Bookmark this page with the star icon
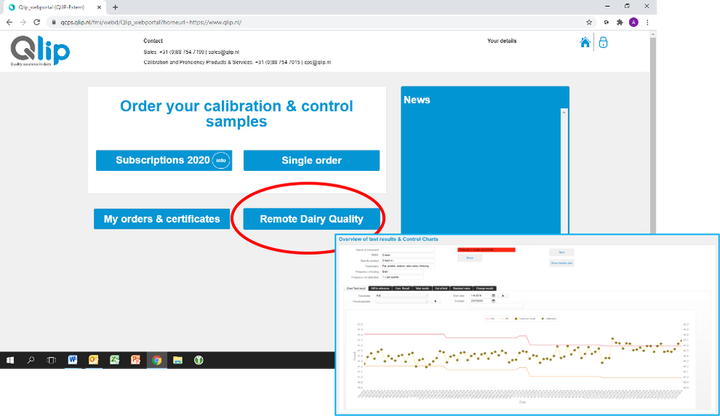The width and height of the screenshot is (720, 416). point(589,22)
